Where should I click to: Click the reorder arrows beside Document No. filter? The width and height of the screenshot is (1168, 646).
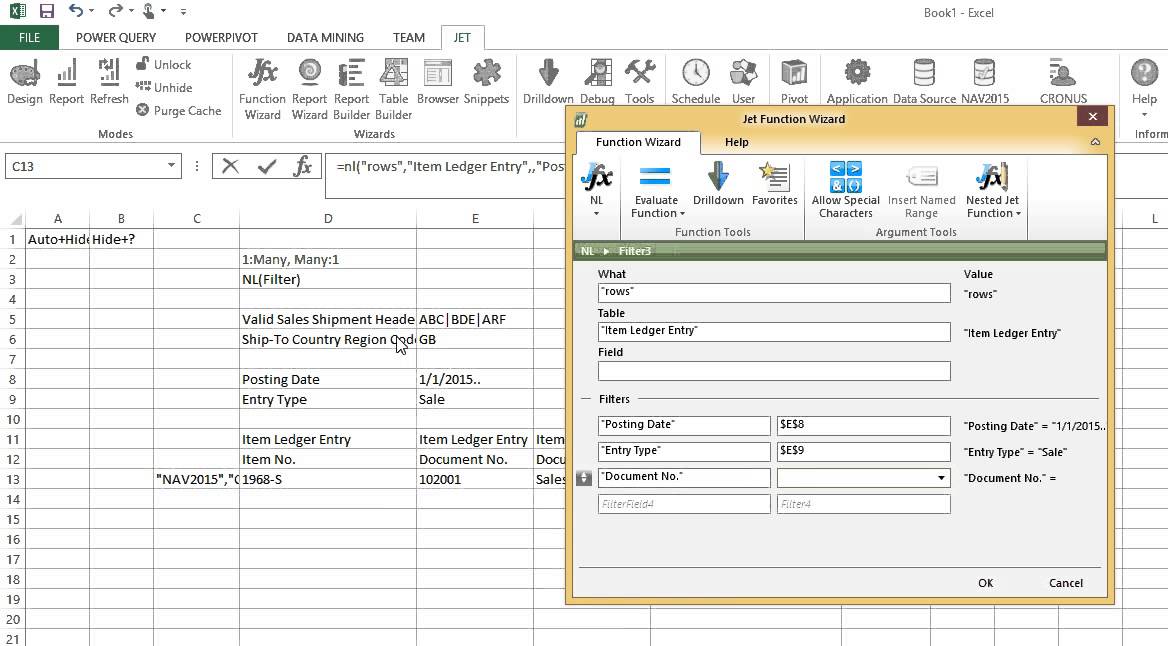click(584, 478)
